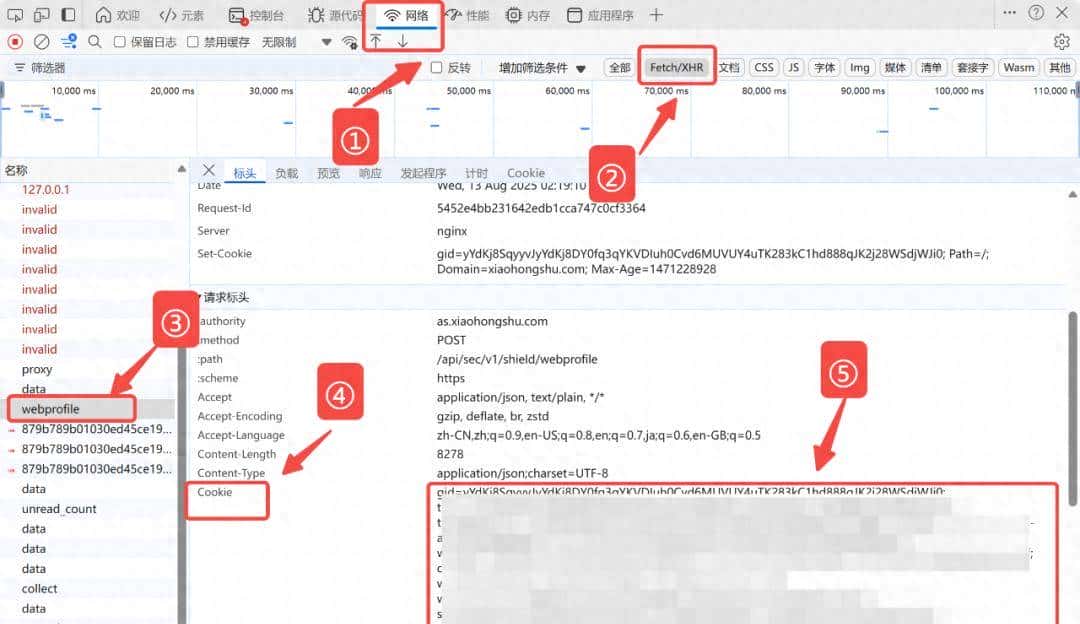Open the Application (应用程序) tab
This screenshot has height=624, width=1080.
(600, 15)
